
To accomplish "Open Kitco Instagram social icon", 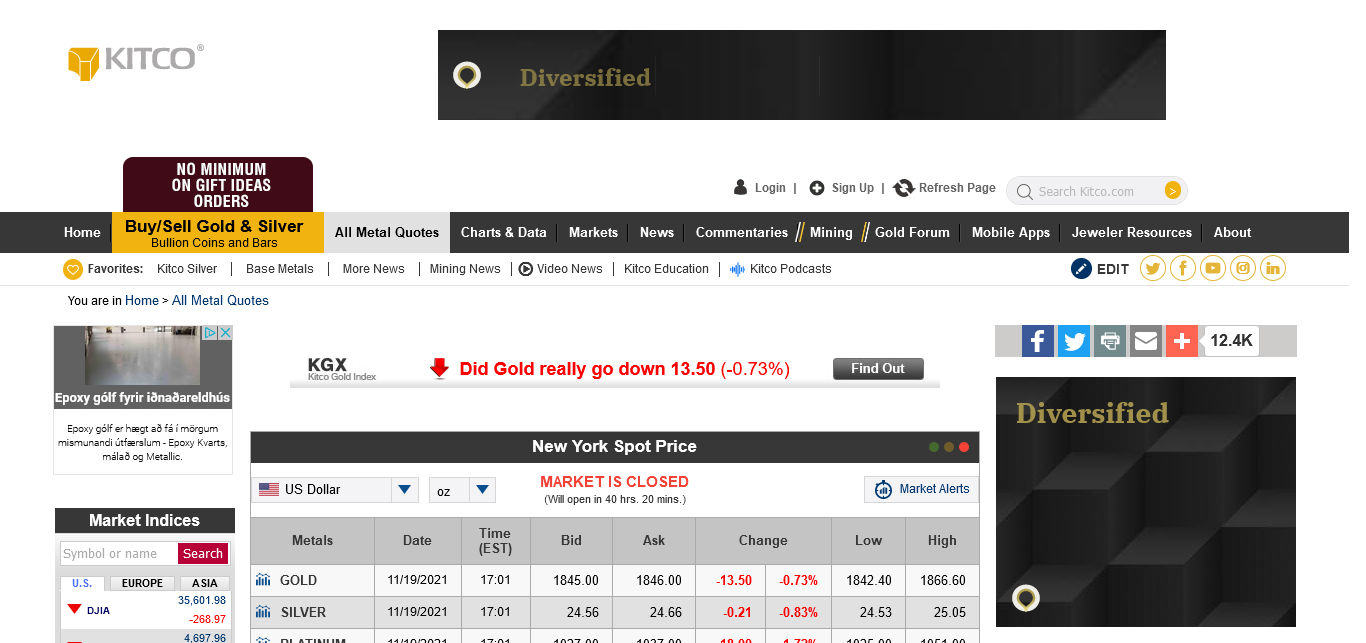I will click(x=1242, y=268).
